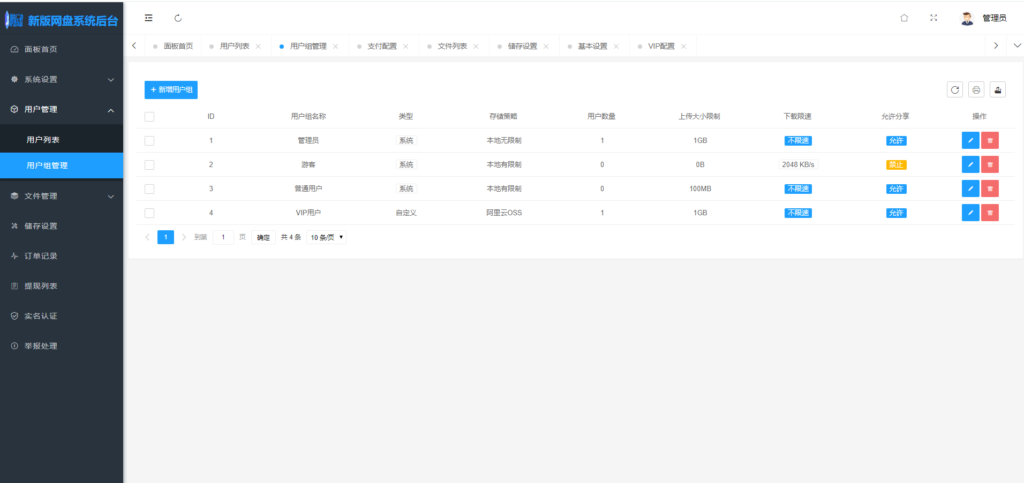1024x483 pixels.
Task: Collapse the sidebar with the menu fold icon
Action: [149, 18]
